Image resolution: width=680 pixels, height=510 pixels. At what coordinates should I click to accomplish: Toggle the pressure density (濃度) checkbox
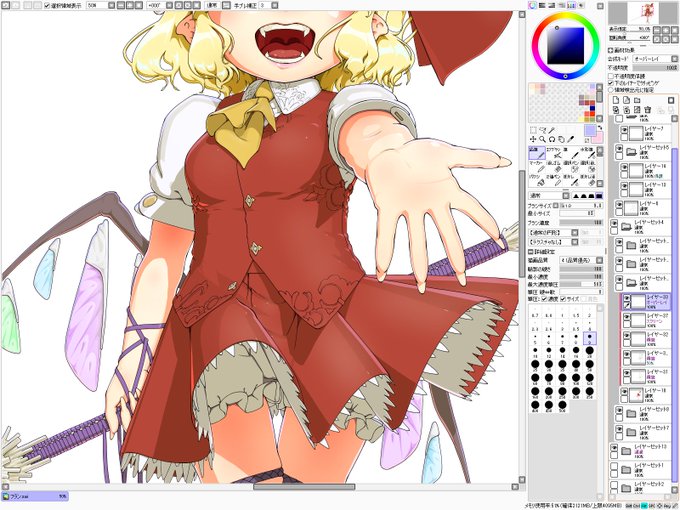click(544, 299)
